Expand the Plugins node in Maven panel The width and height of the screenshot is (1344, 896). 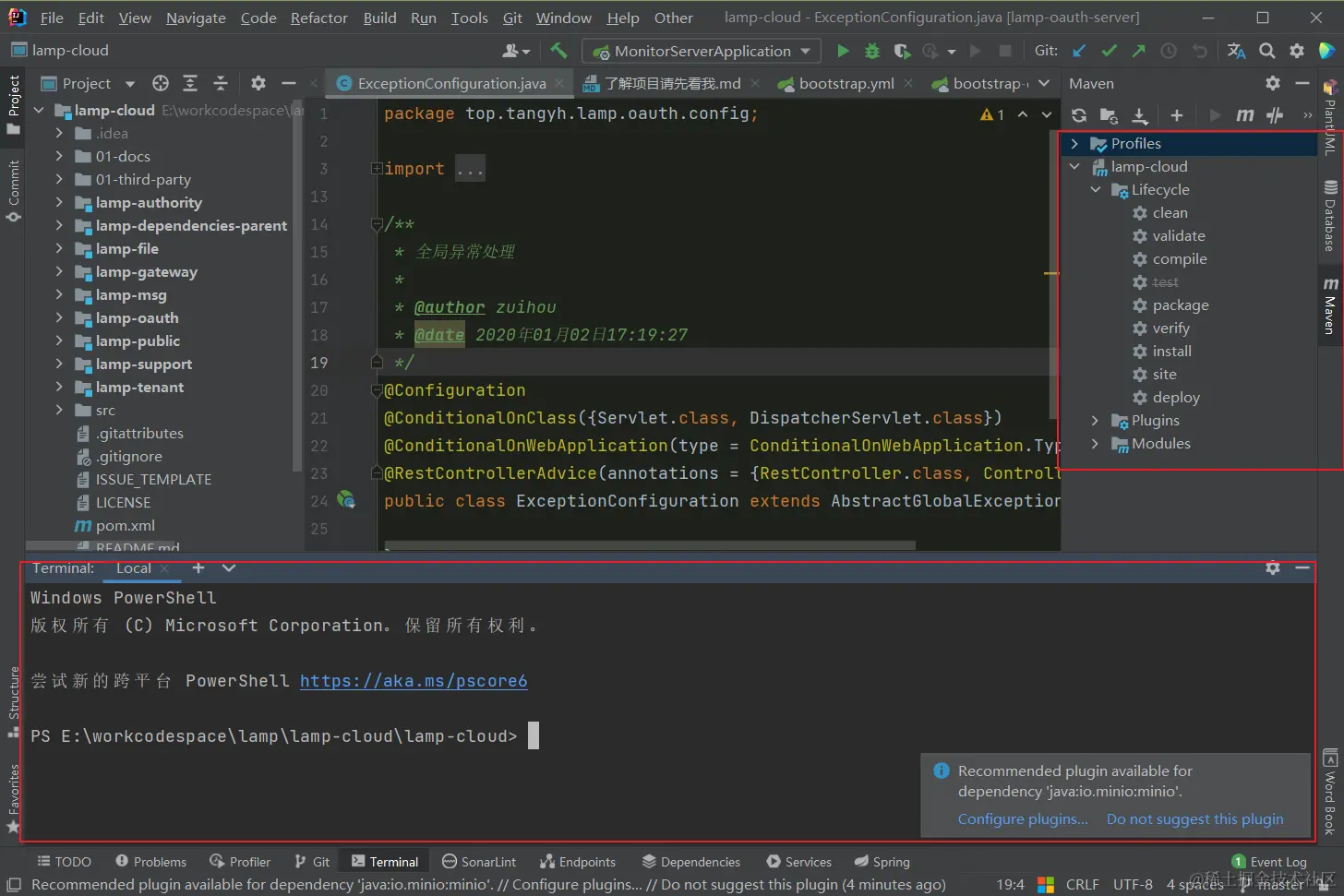point(1096,421)
